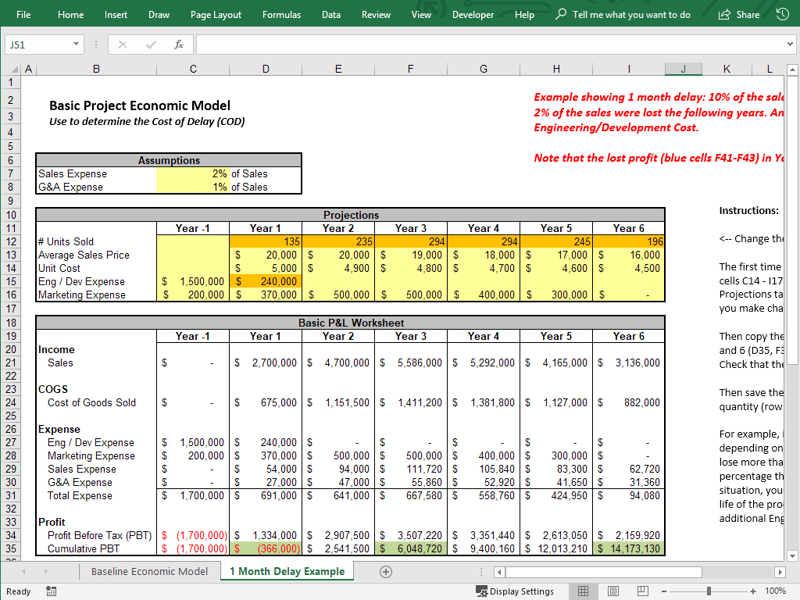
Task: Switch to Page Layout view icon
Action: point(613,591)
